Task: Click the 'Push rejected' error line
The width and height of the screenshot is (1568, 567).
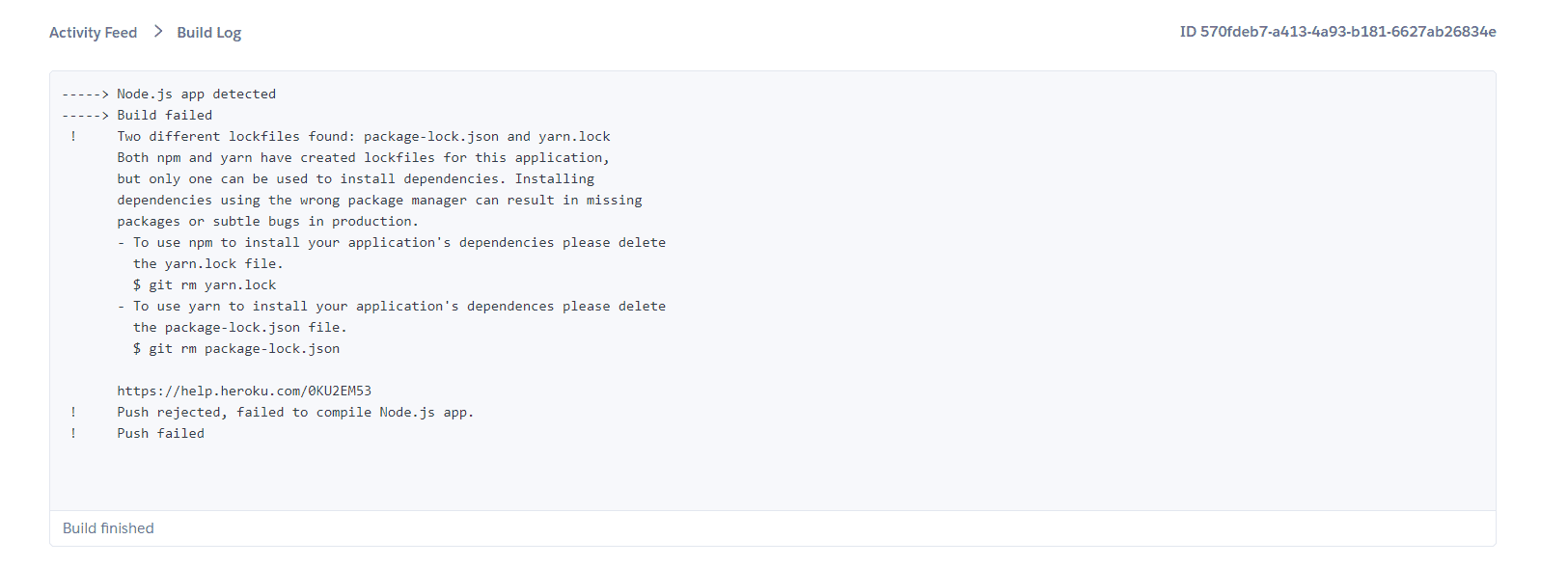Action: (295, 412)
